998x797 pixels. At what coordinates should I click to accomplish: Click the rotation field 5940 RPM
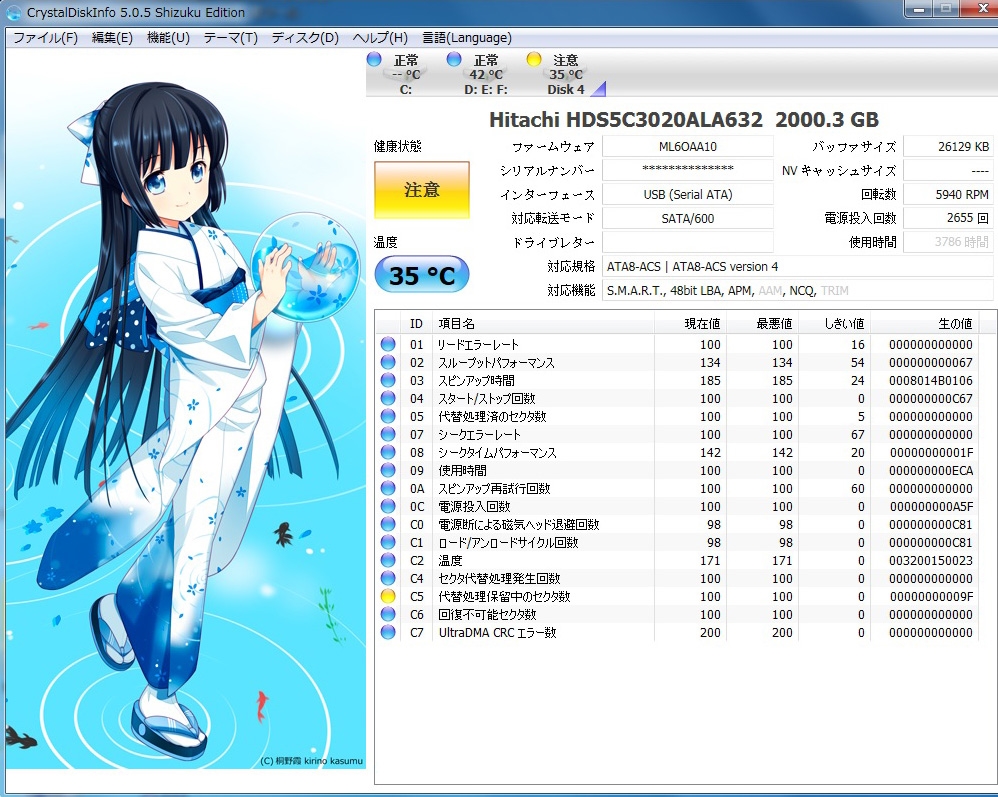[x=948, y=194]
